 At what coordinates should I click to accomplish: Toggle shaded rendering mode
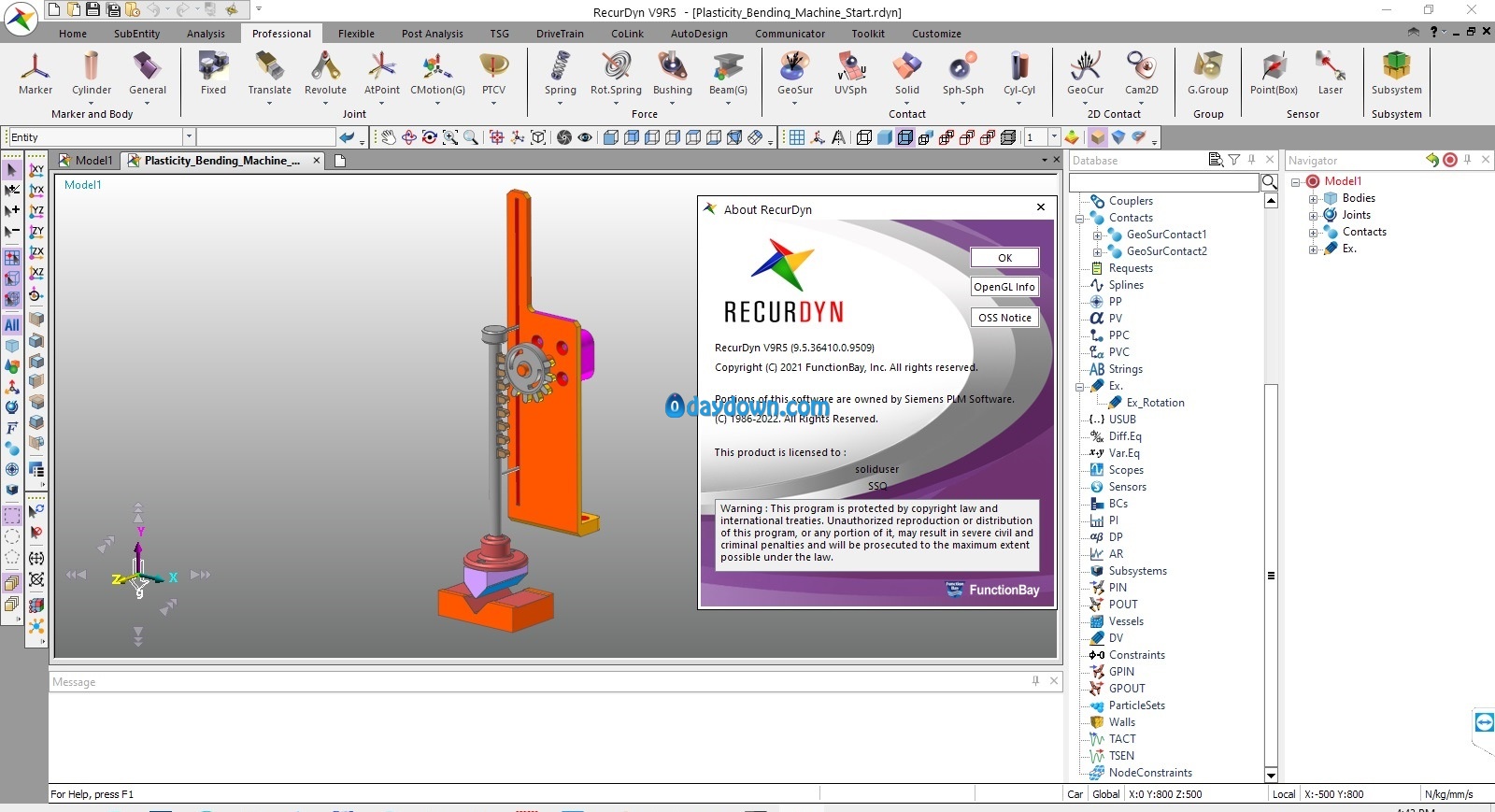point(885,137)
